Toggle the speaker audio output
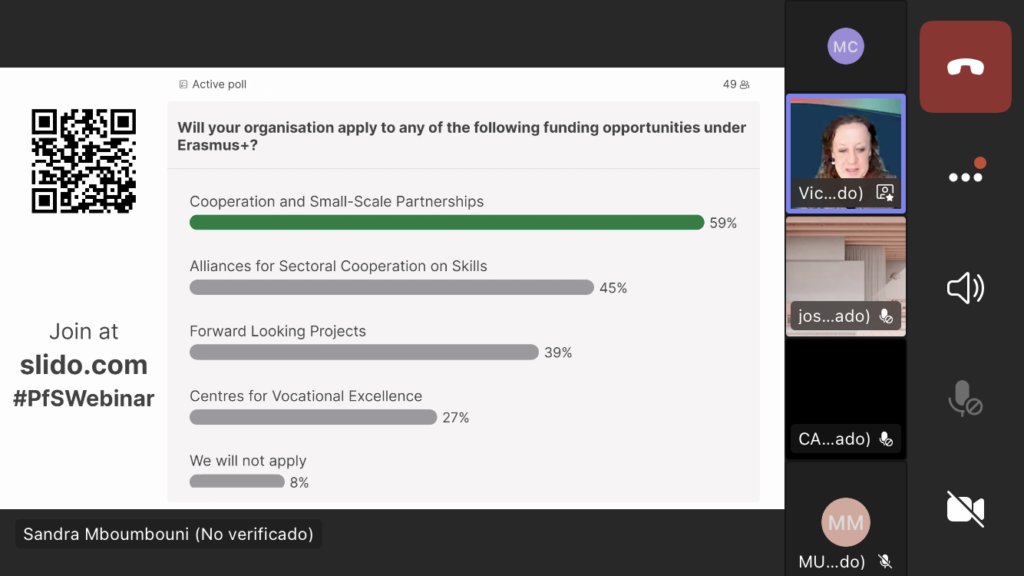Viewport: 1024px width, 576px height. click(965, 289)
